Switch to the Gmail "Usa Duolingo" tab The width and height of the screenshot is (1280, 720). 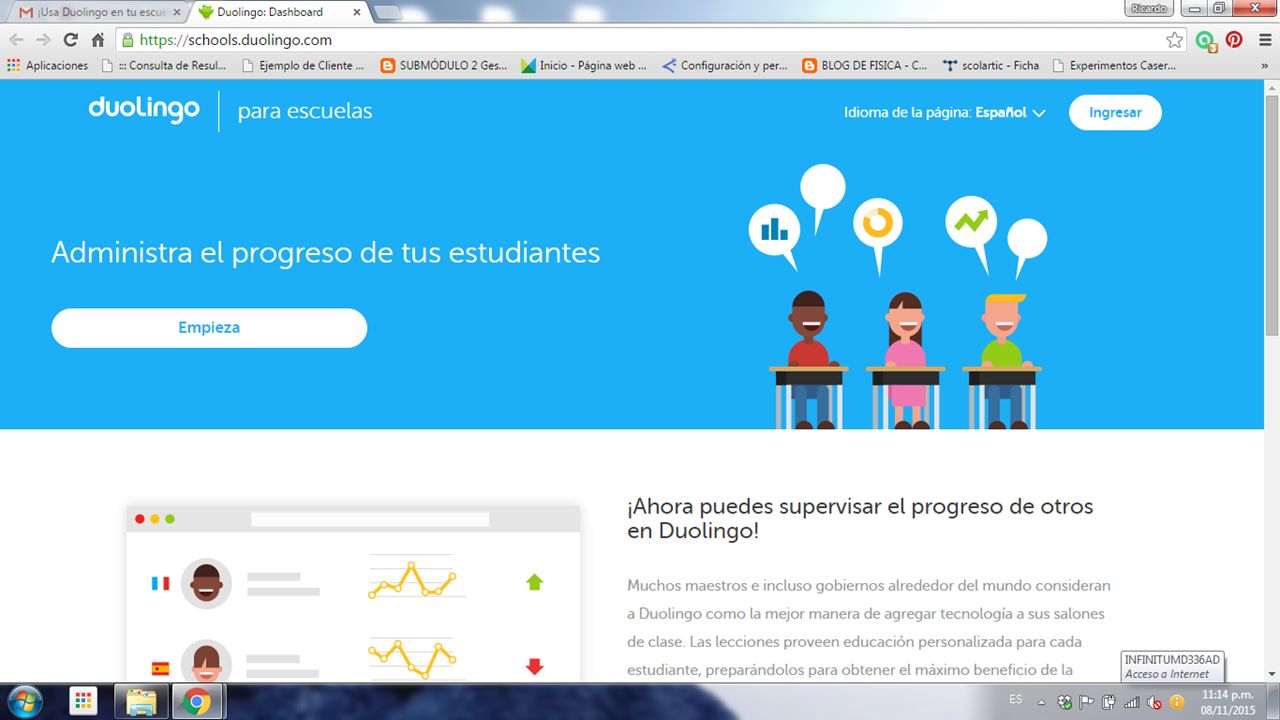(x=100, y=12)
